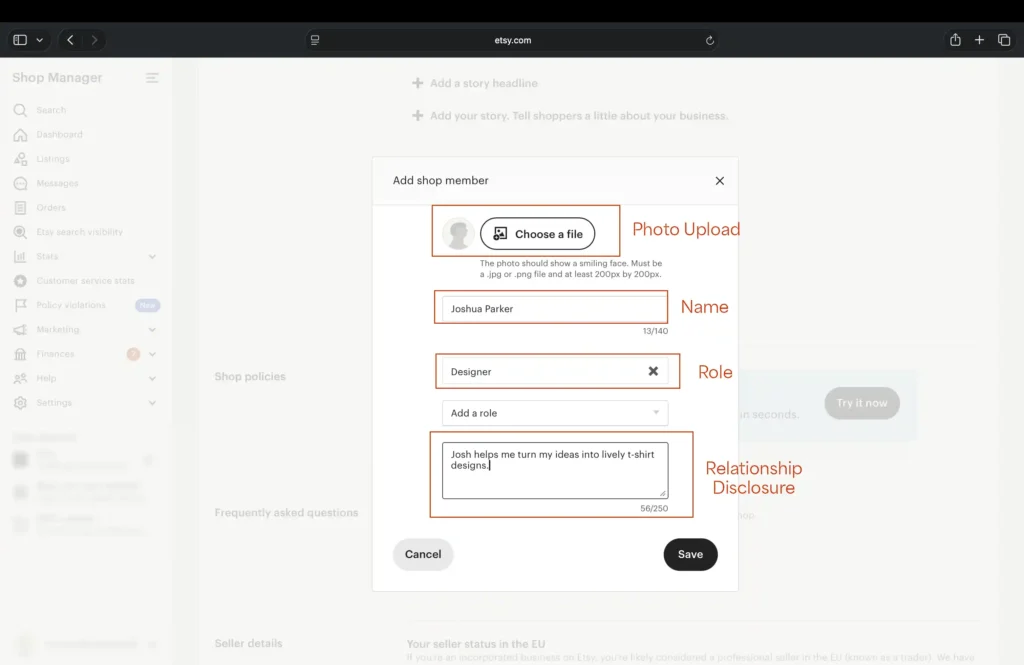Open the Add a role dropdown
The width and height of the screenshot is (1024, 665).
click(x=556, y=413)
